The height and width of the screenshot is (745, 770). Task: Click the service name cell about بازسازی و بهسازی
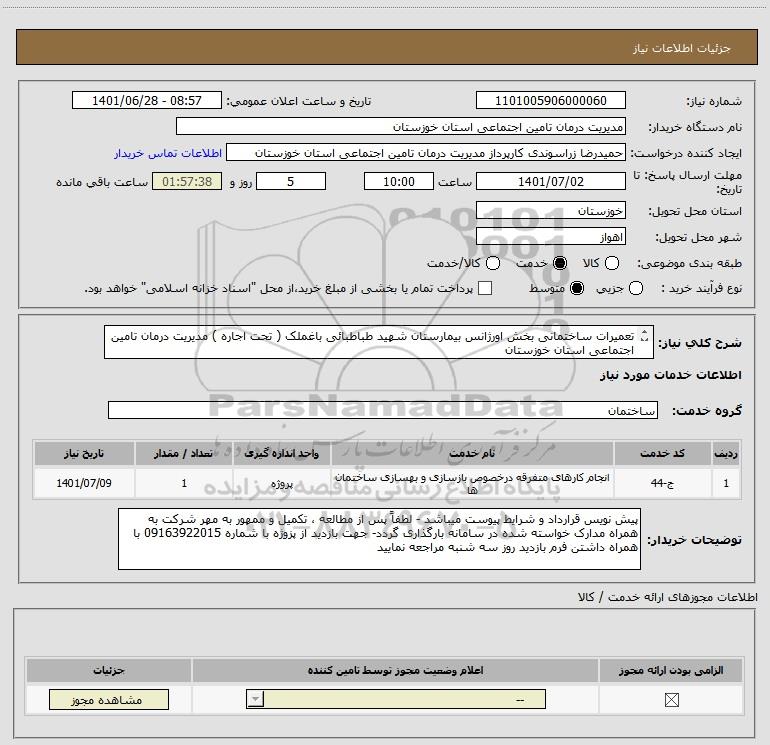(472, 483)
